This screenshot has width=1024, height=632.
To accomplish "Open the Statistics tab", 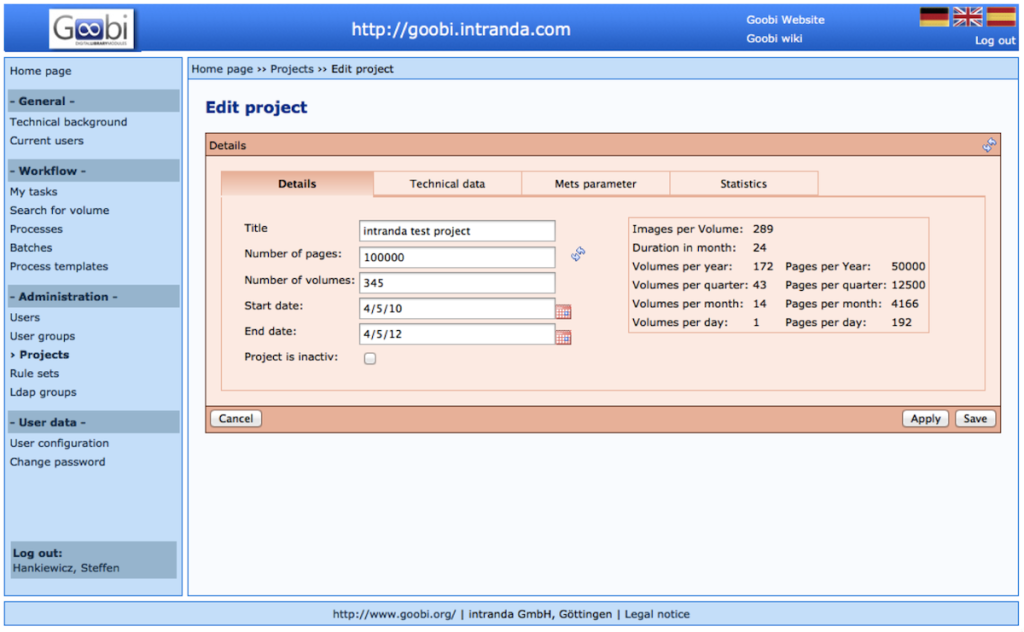I will (x=743, y=183).
